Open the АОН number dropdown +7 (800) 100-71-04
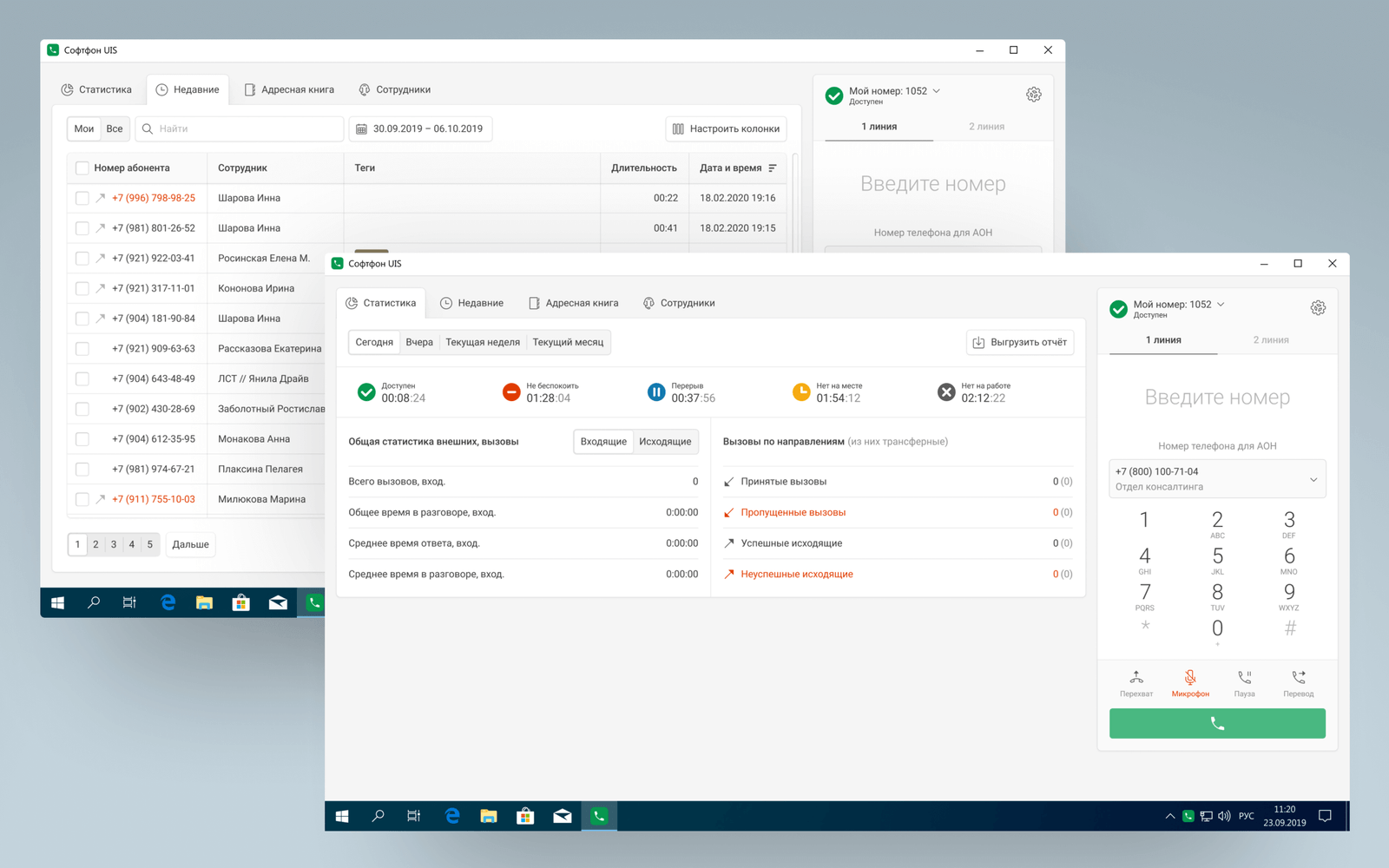Image resolution: width=1389 pixels, height=868 pixels. click(x=1217, y=479)
